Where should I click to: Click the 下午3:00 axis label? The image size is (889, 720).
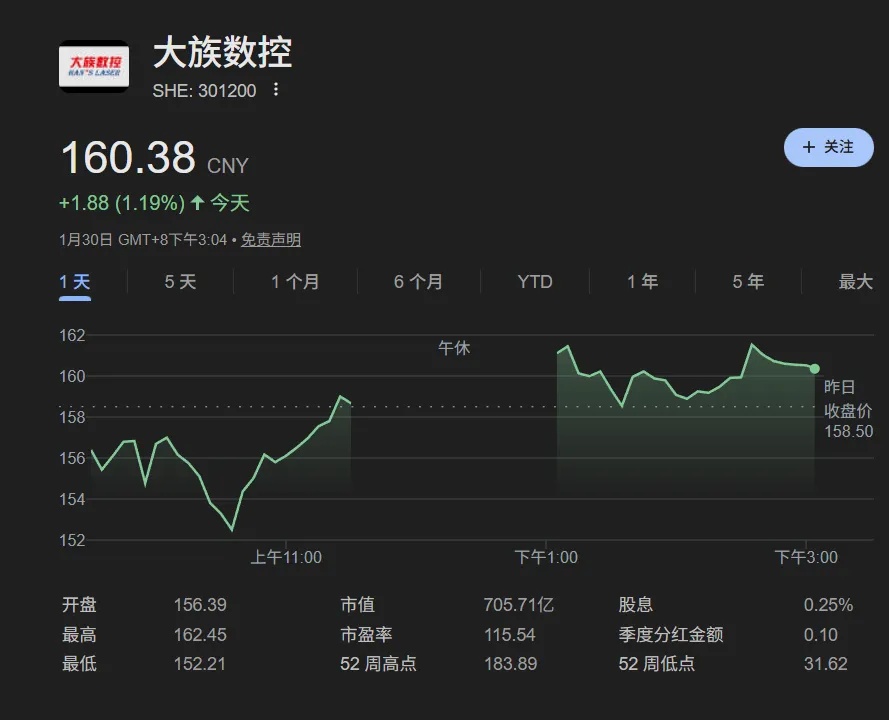pyautogui.click(x=806, y=557)
